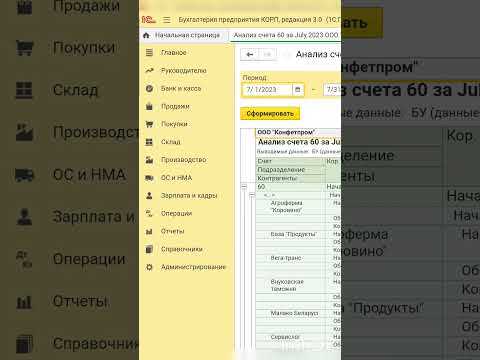Select the Сервислог row

pyautogui.click(x=290, y=337)
